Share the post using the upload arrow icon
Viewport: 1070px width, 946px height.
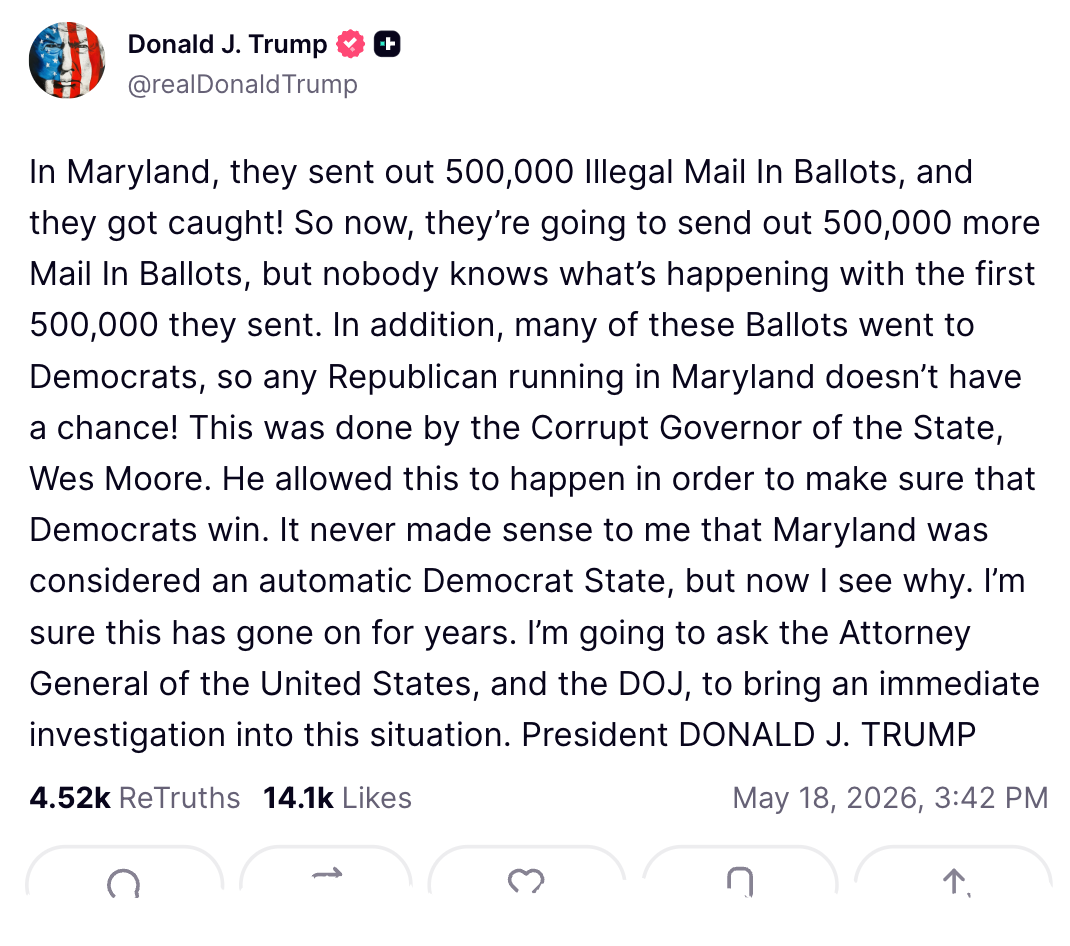point(953,880)
